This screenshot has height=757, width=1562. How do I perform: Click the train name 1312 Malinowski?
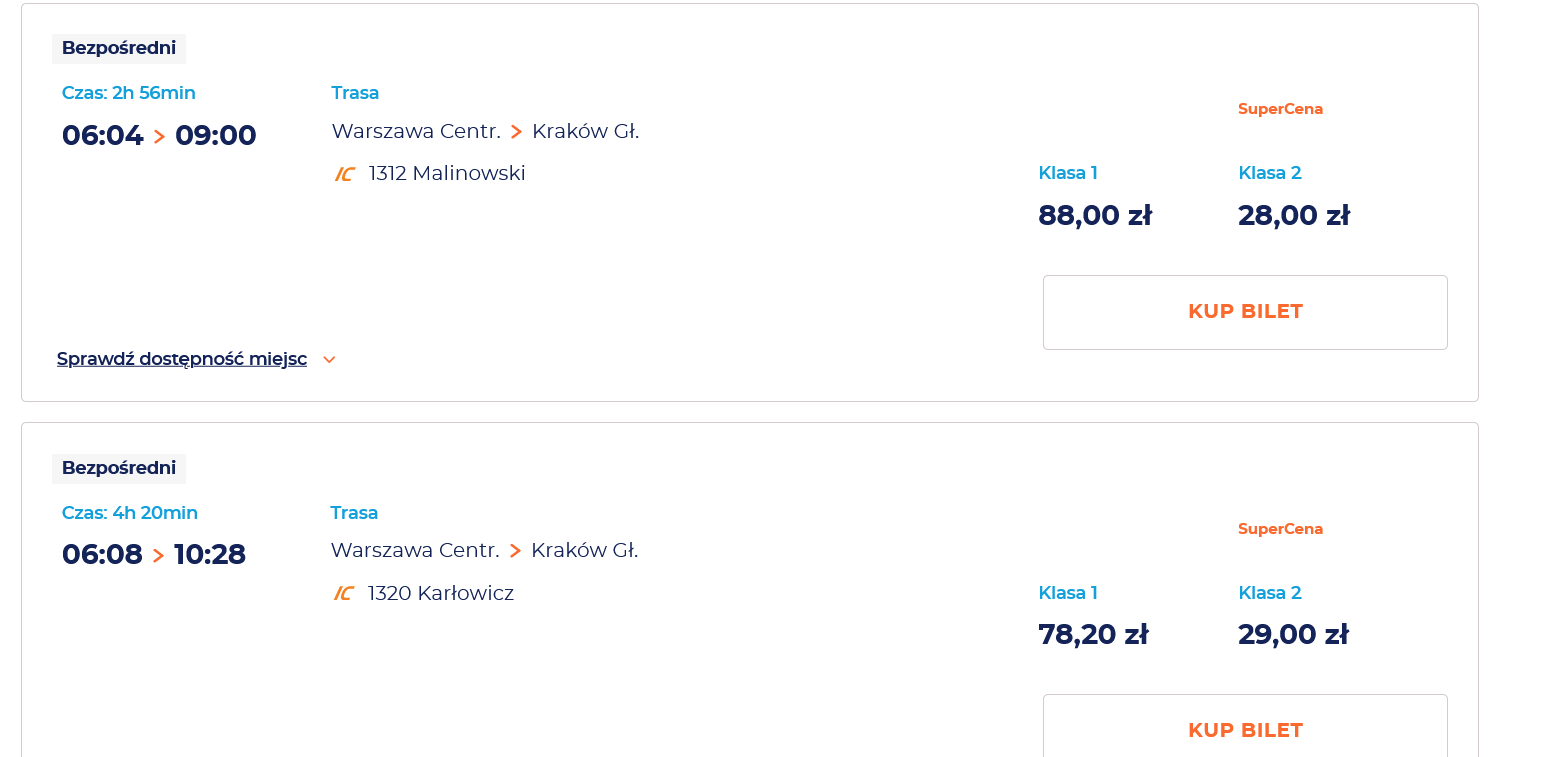447,174
